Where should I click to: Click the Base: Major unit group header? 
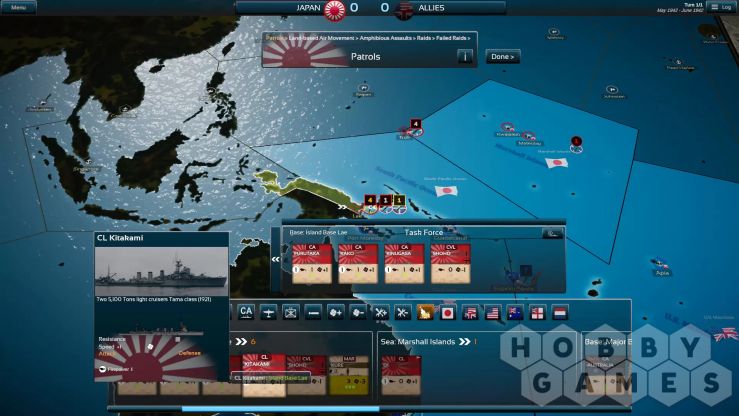tap(608, 342)
